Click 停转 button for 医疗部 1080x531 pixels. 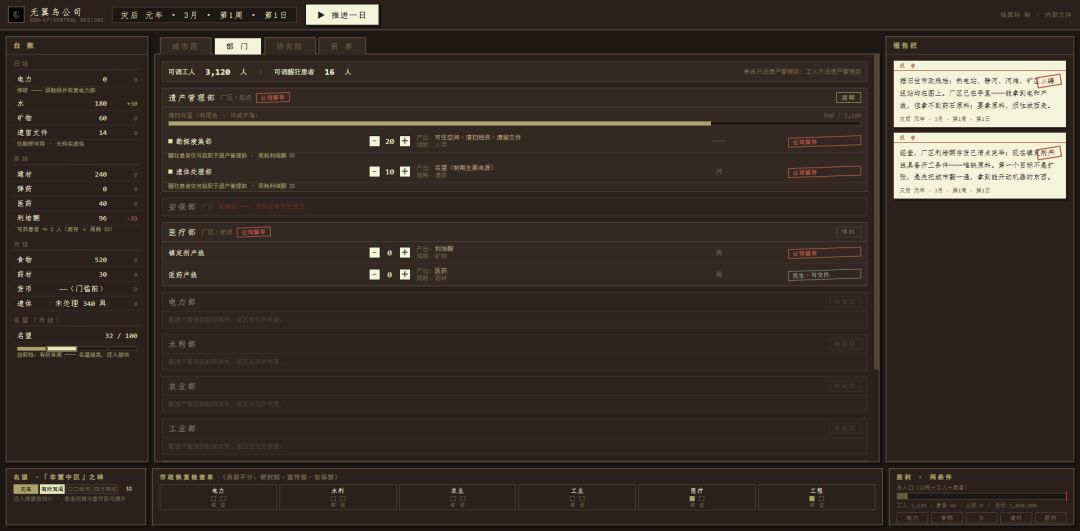[849, 232]
